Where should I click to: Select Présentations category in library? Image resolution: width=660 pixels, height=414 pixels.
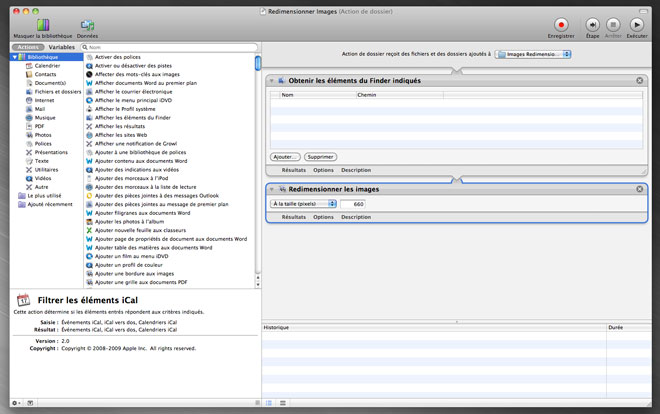click(x=51, y=152)
